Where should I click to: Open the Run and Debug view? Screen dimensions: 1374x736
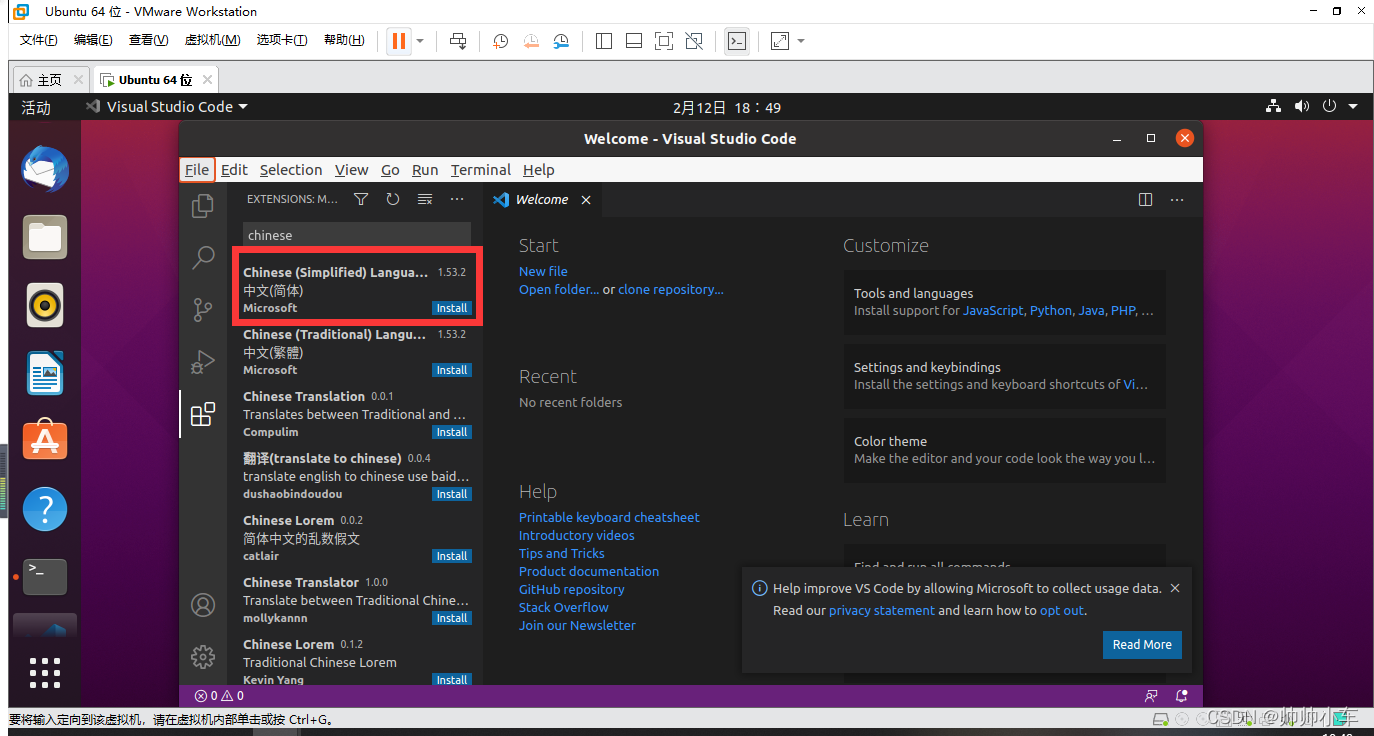pos(203,362)
